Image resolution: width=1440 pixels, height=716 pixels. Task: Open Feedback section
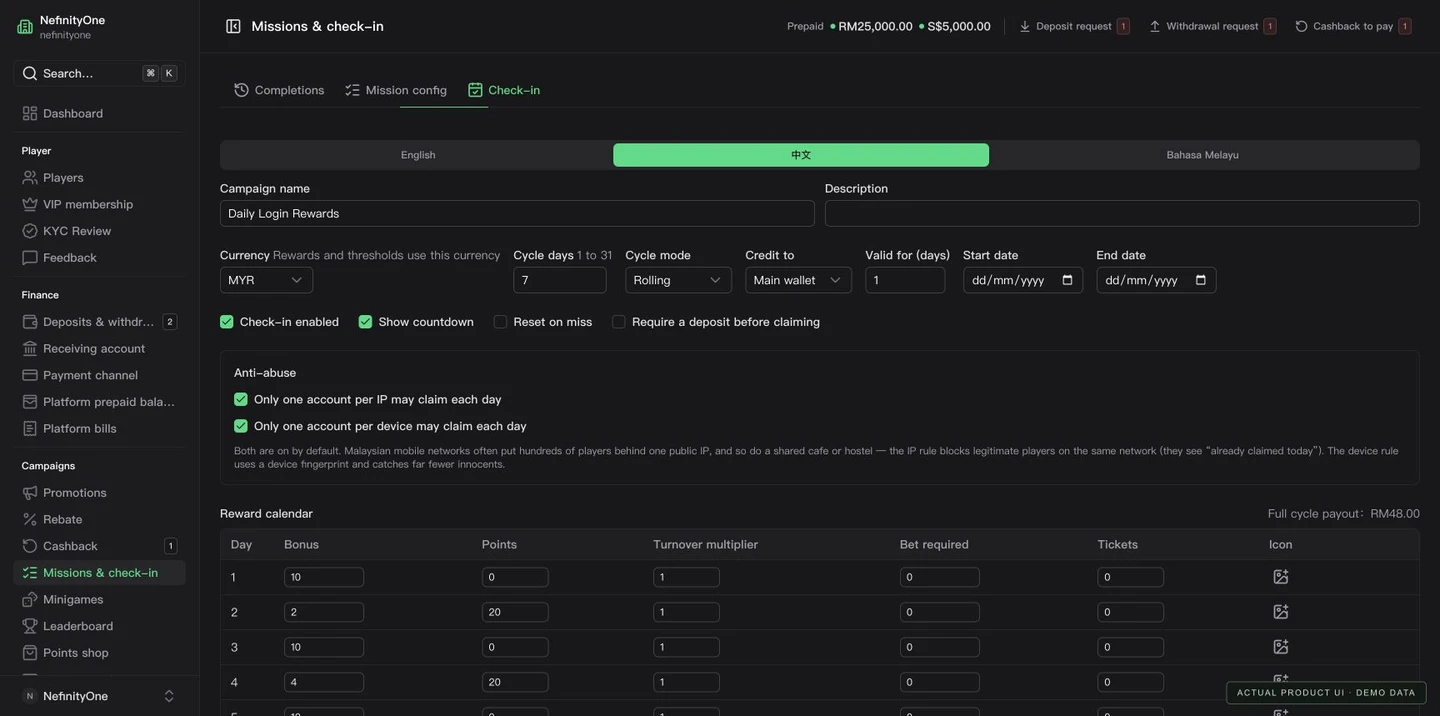[100, 257]
